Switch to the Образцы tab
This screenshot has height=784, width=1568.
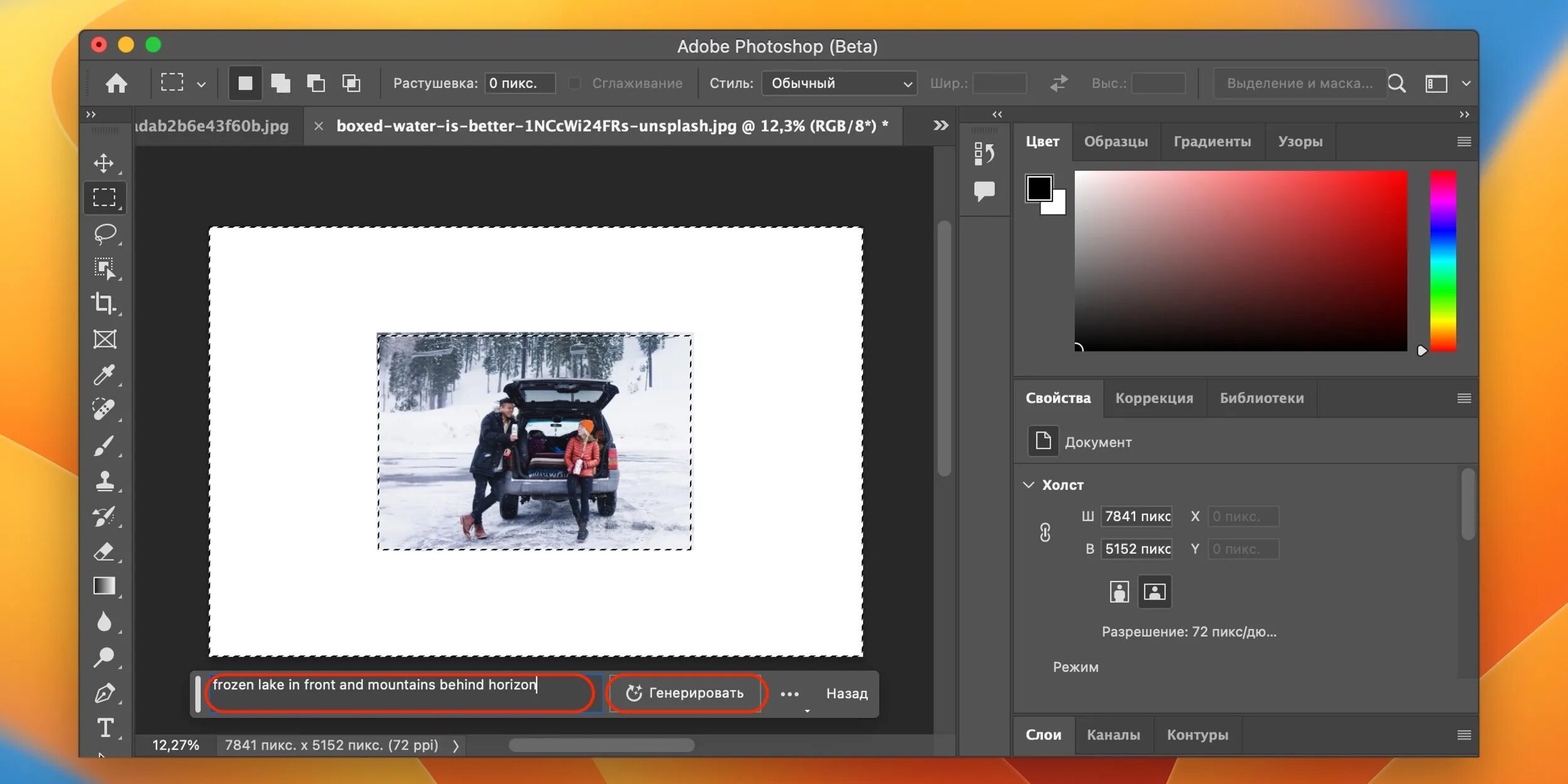tap(1116, 142)
